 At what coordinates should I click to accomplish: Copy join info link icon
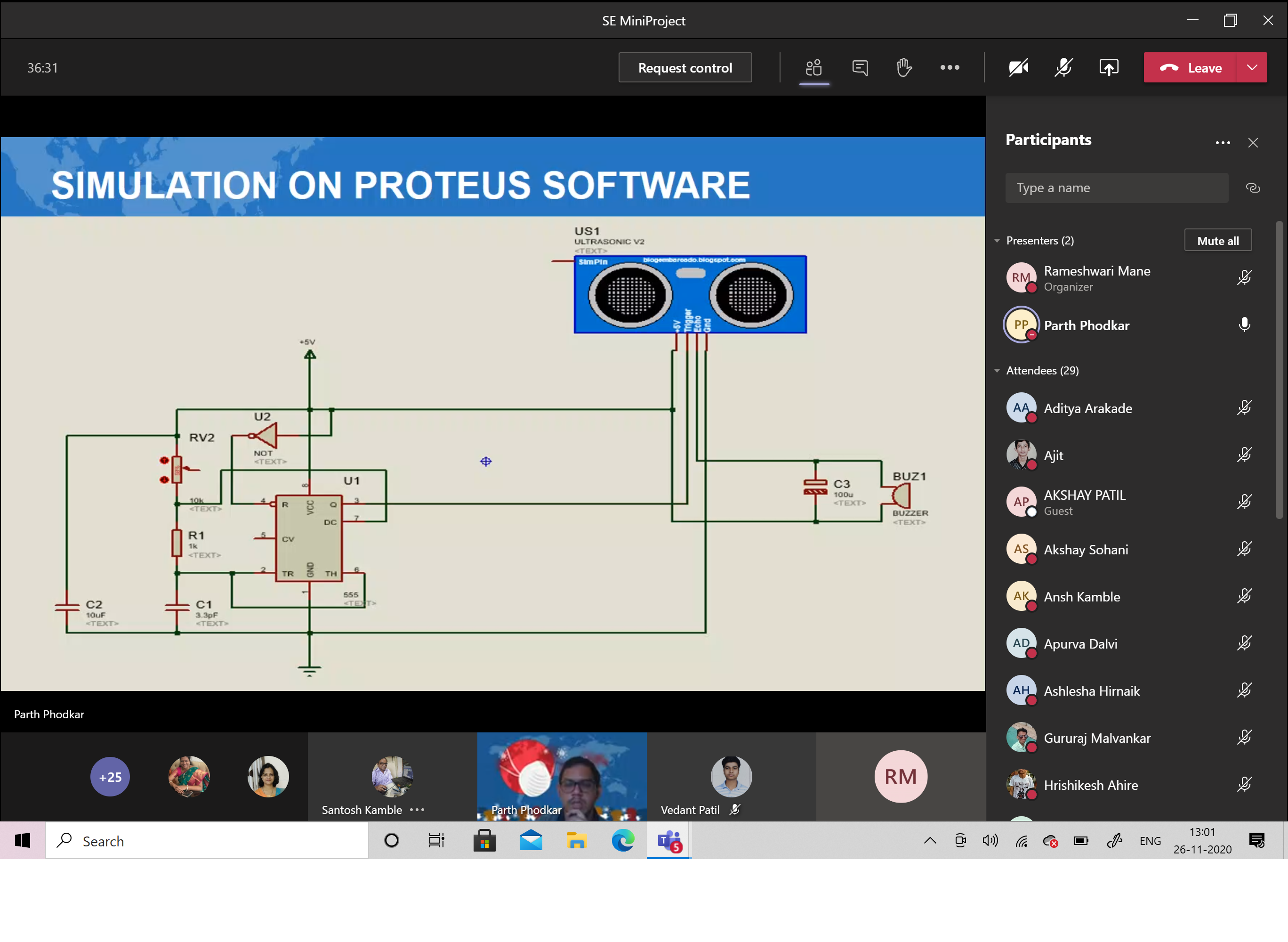coord(1253,188)
